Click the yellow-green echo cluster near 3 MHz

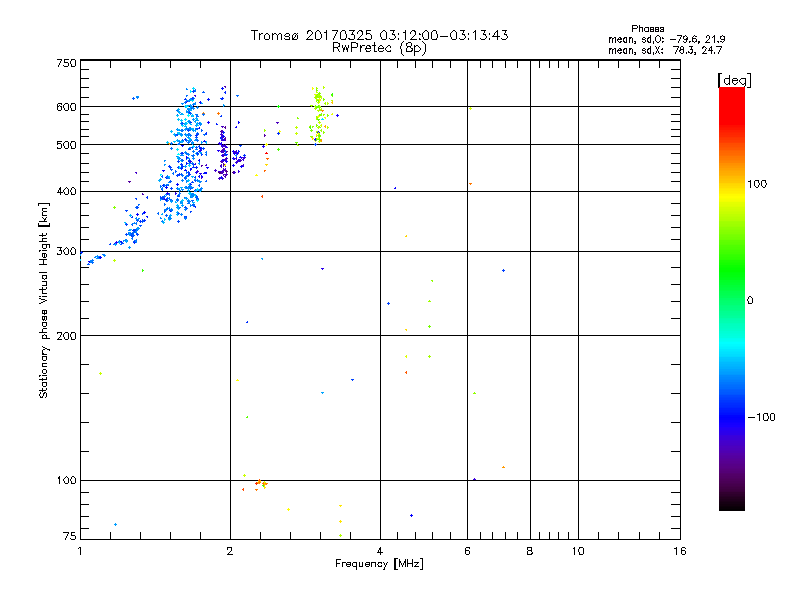point(318,115)
